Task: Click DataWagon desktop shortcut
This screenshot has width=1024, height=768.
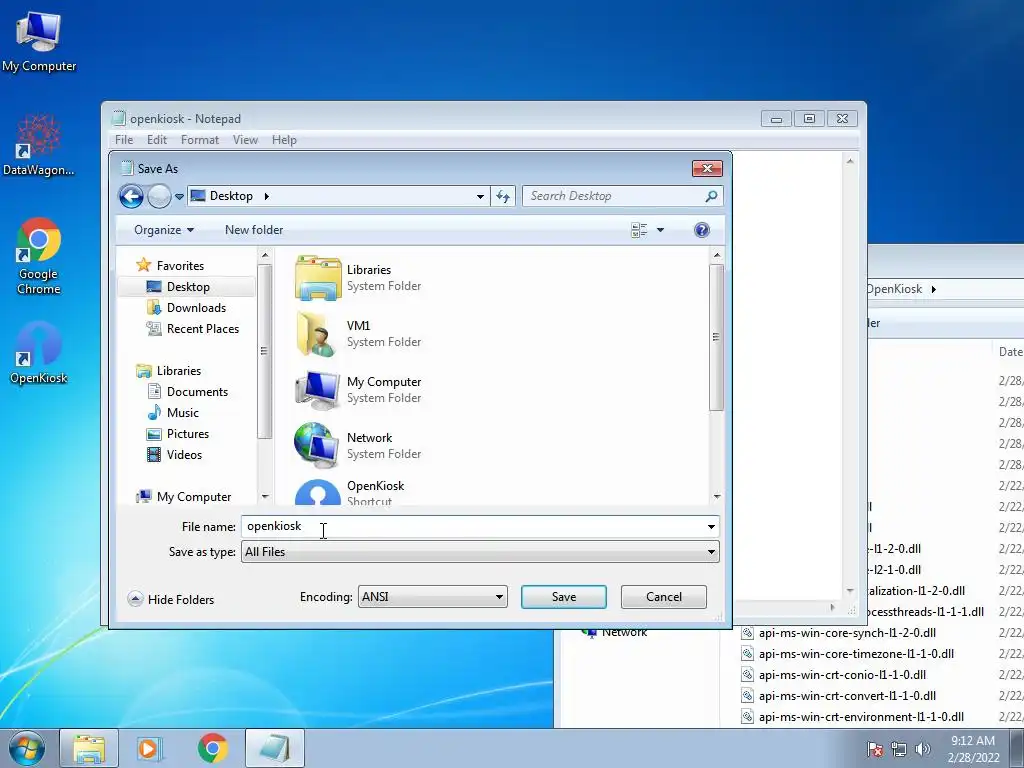Action: point(39,145)
